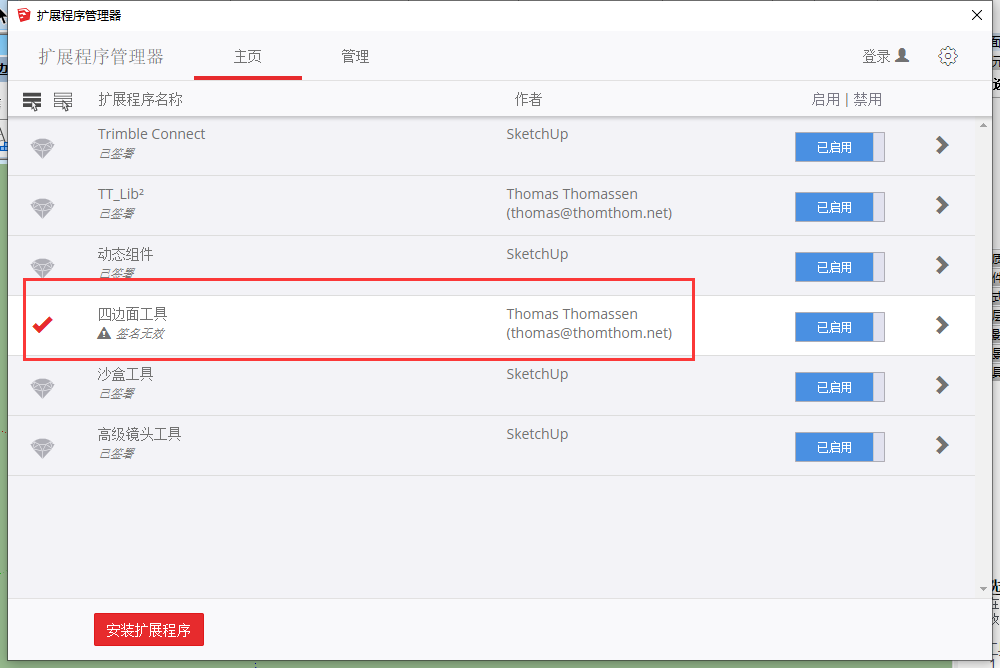Viewport: 1000px width, 668px height.
Task: Click the 作者 column header
Action: click(x=528, y=100)
